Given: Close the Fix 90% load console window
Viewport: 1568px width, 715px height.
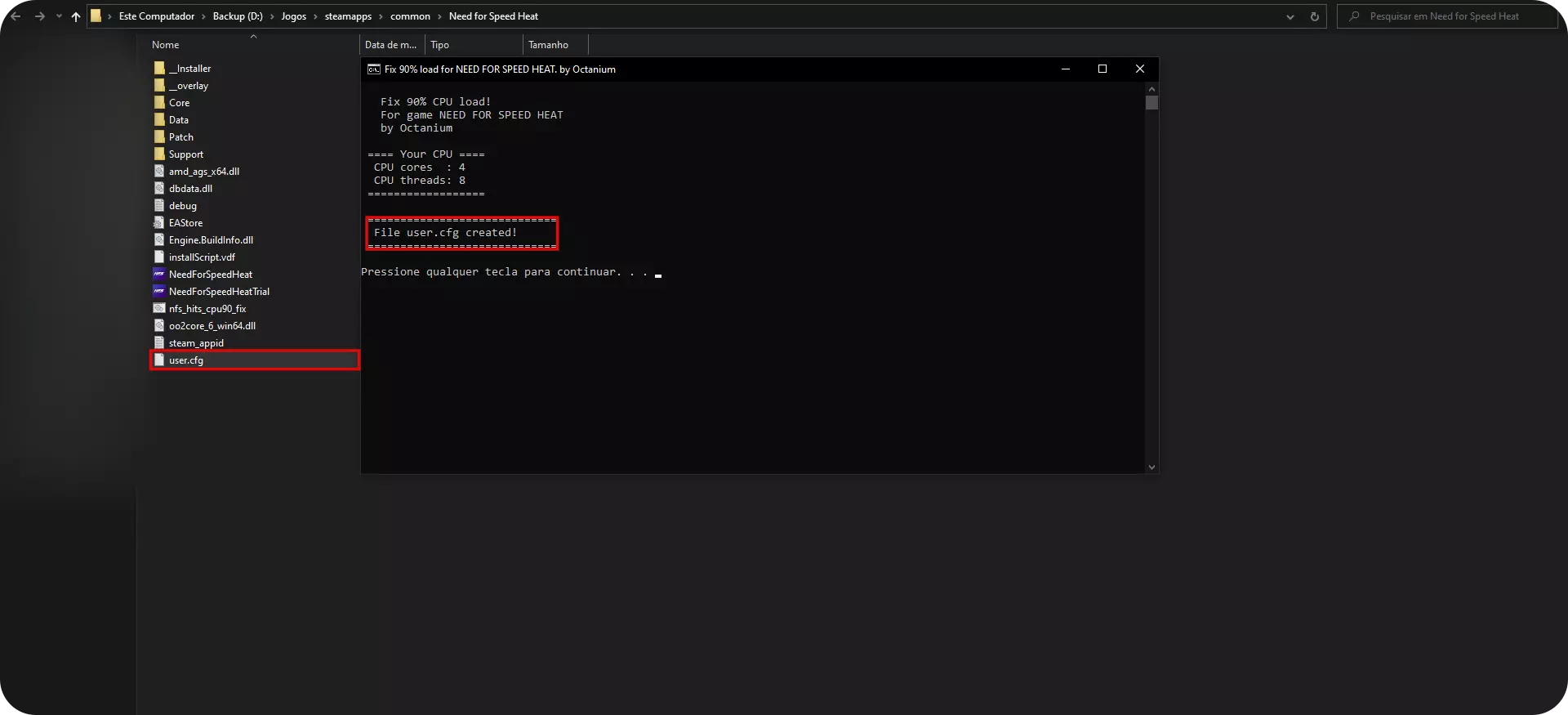Looking at the screenshot, I should point(1140,69).
